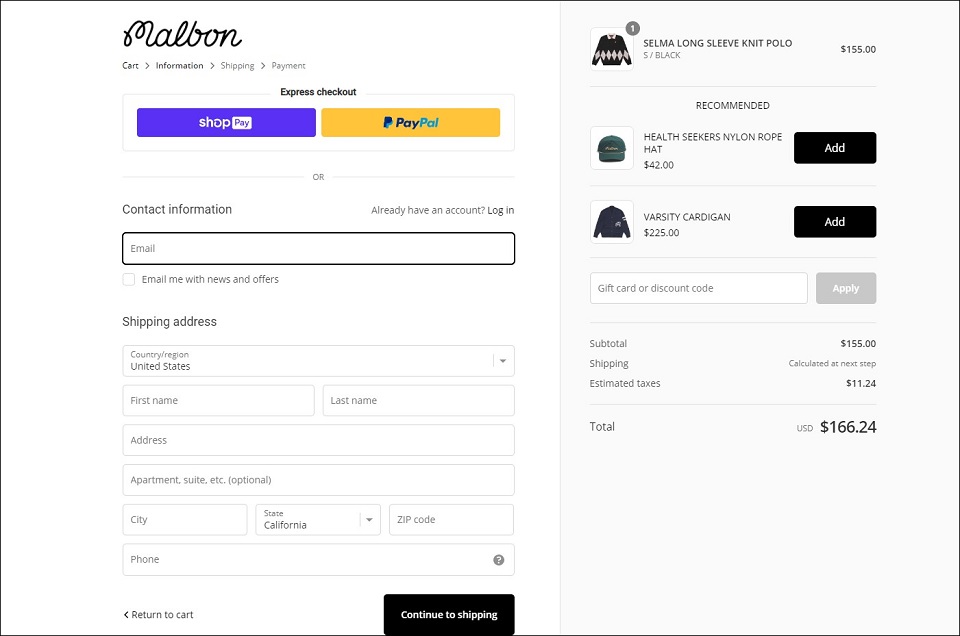The height and width of the screenshot is (636, 960).
Task: Click the Malbon logo
Action: (x=182, y=34)
